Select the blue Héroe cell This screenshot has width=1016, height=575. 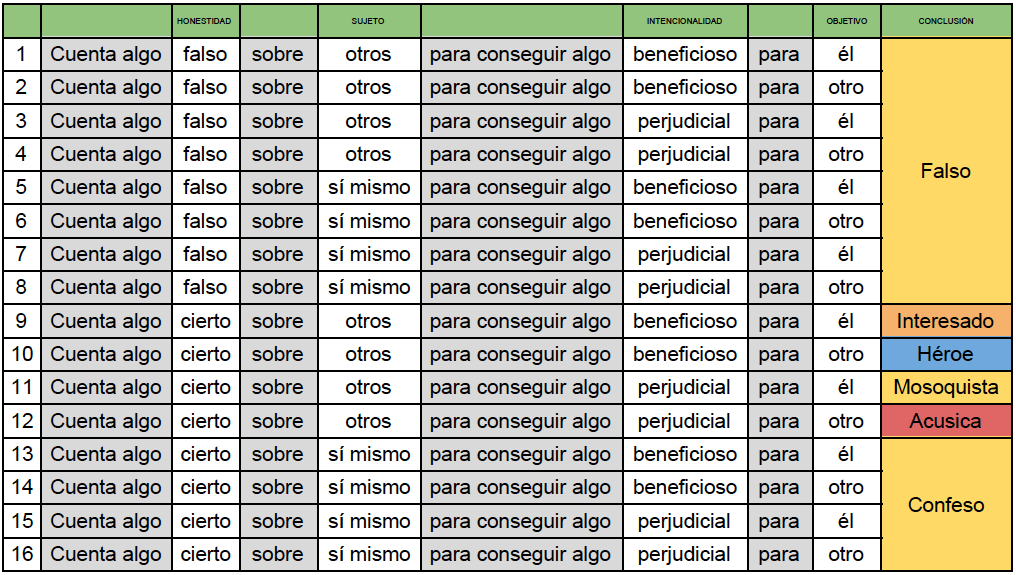[945, 354]
